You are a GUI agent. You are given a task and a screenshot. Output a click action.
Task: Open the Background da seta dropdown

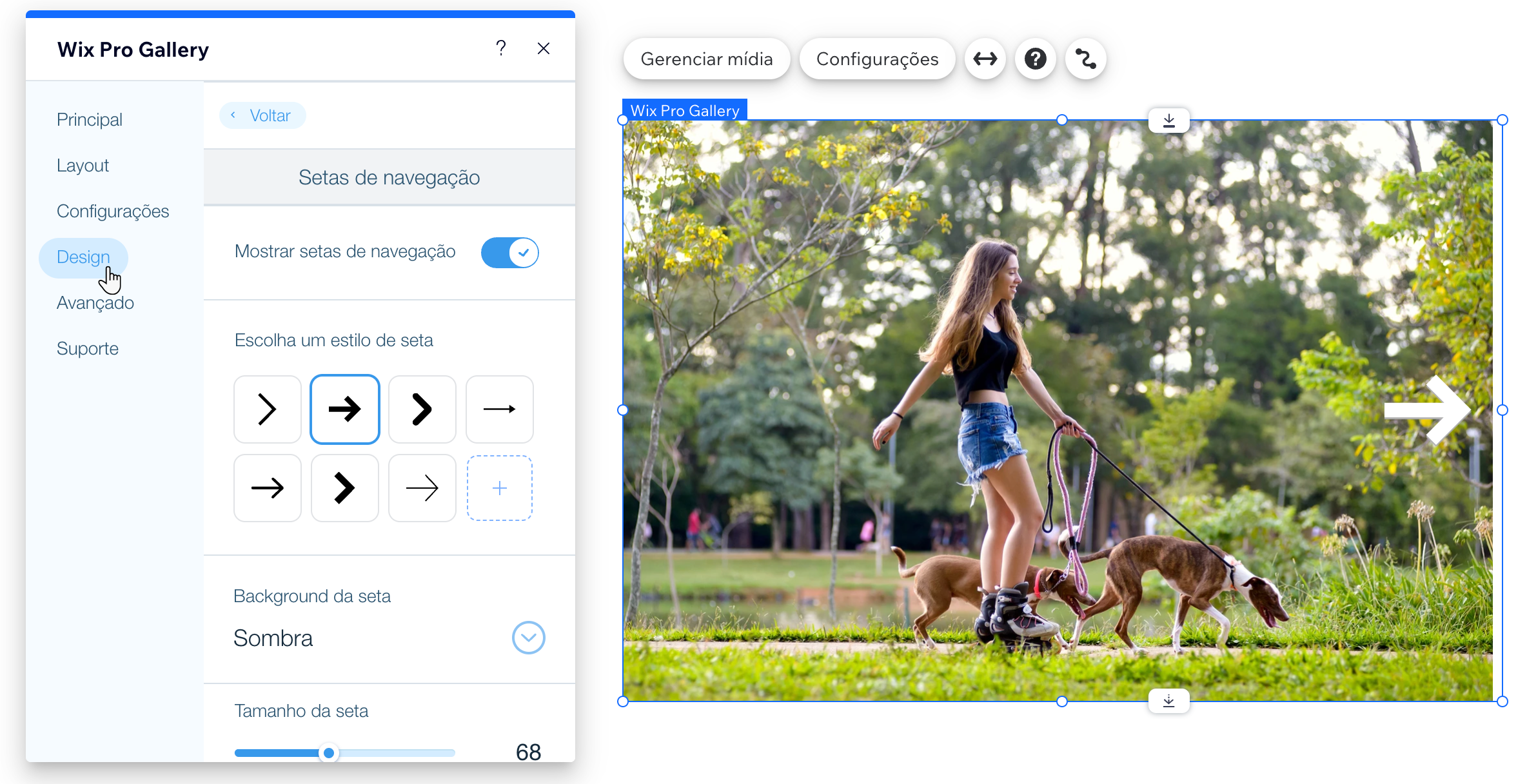(x=529, y=638)
